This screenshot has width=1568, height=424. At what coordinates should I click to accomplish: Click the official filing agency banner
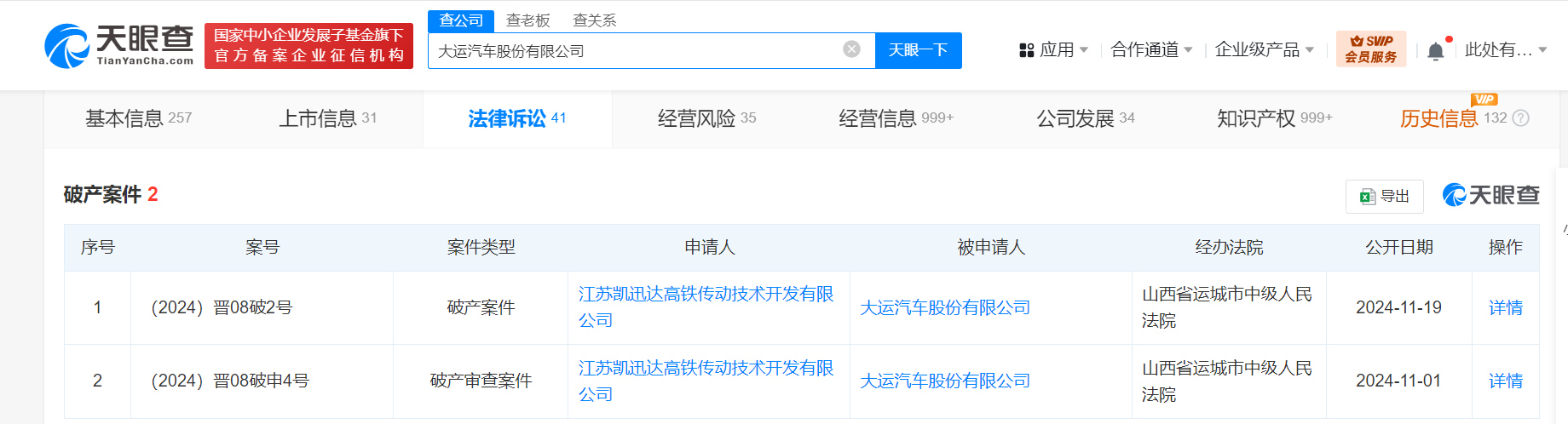(x=308, y=46)
